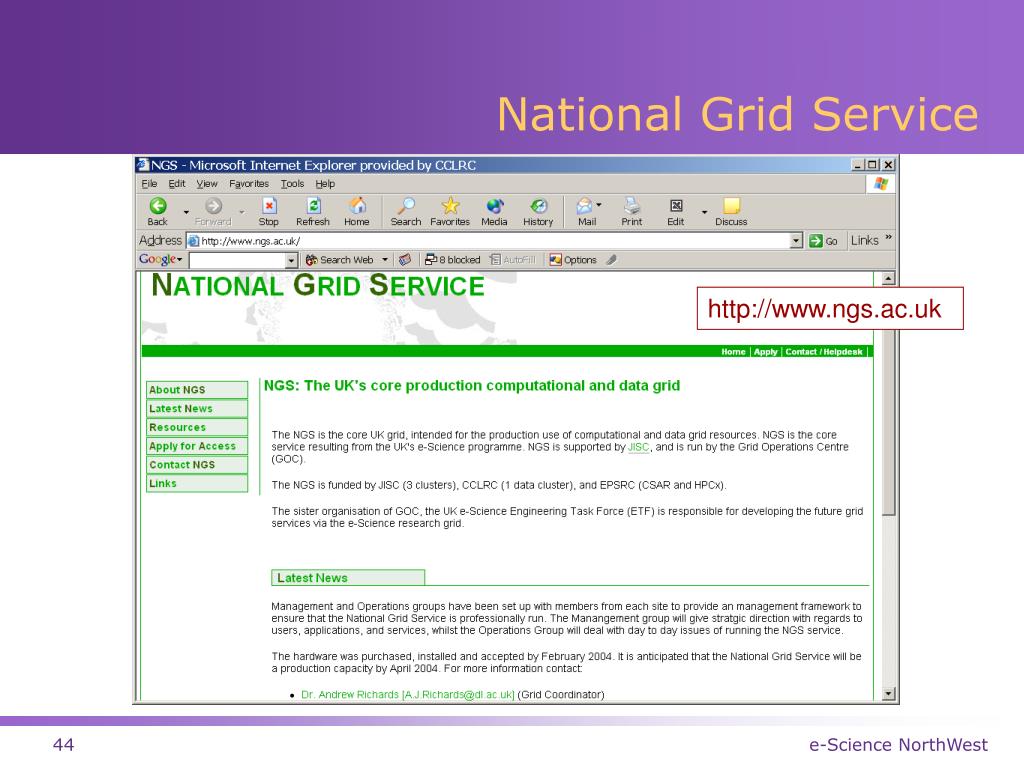Open the Media toolbar icon

pos(494,206)
